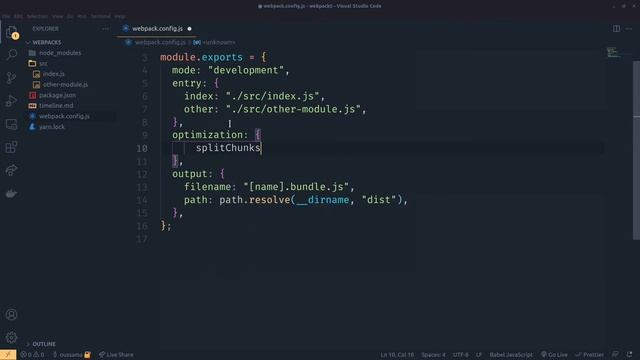Screen dimensions: 640x360
Task: Open errors and warnings count in status bar
Action: click(x=32, y=355)
